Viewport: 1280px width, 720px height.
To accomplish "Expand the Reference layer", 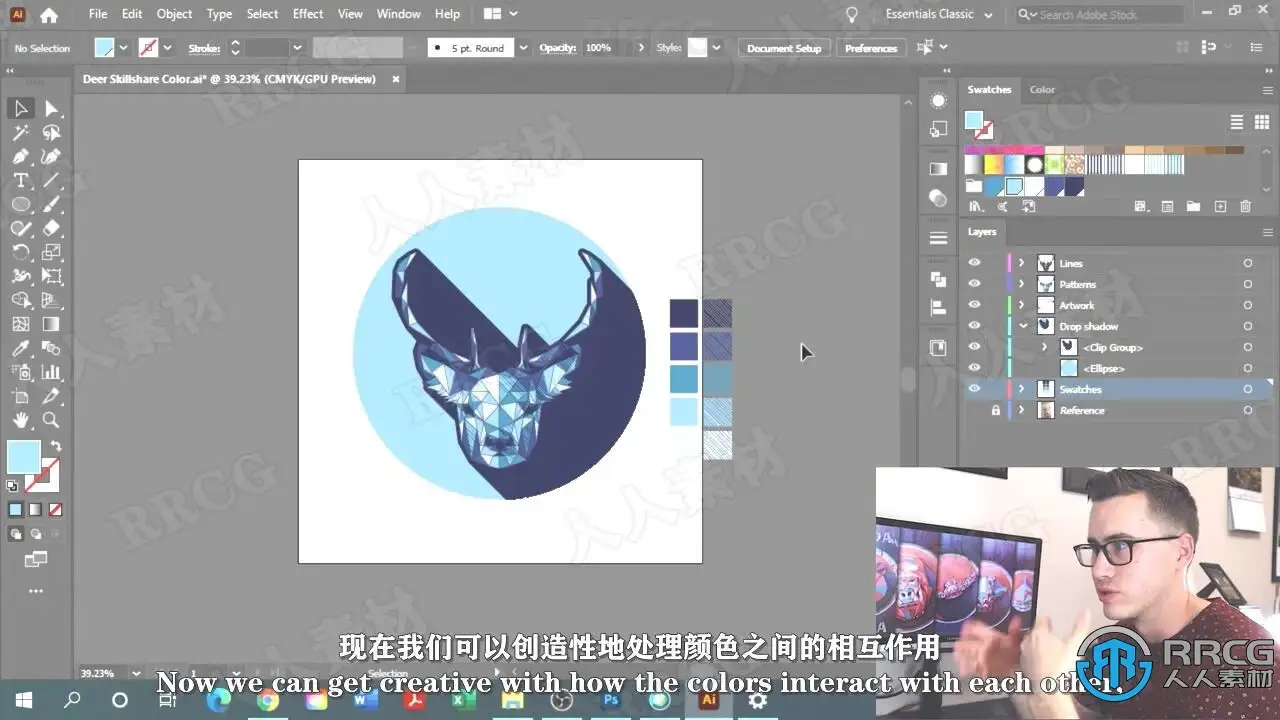I will coord(1022,410).
